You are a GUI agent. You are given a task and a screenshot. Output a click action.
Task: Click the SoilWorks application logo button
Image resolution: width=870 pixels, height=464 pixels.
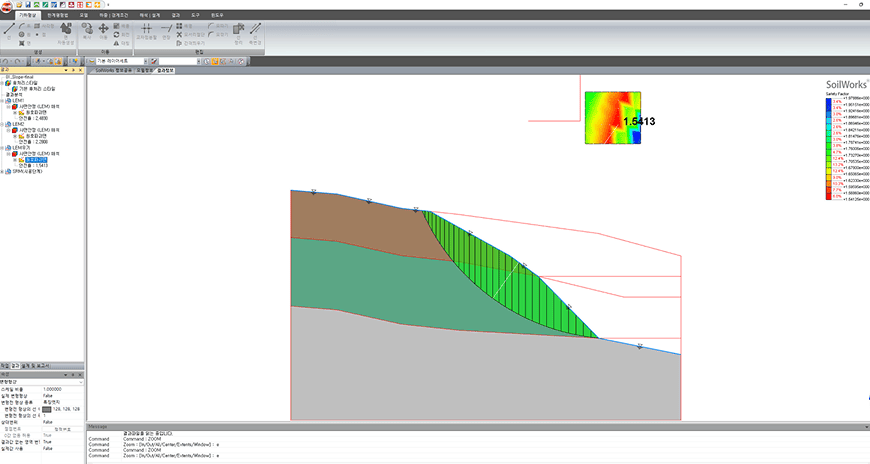coord(7,6)
